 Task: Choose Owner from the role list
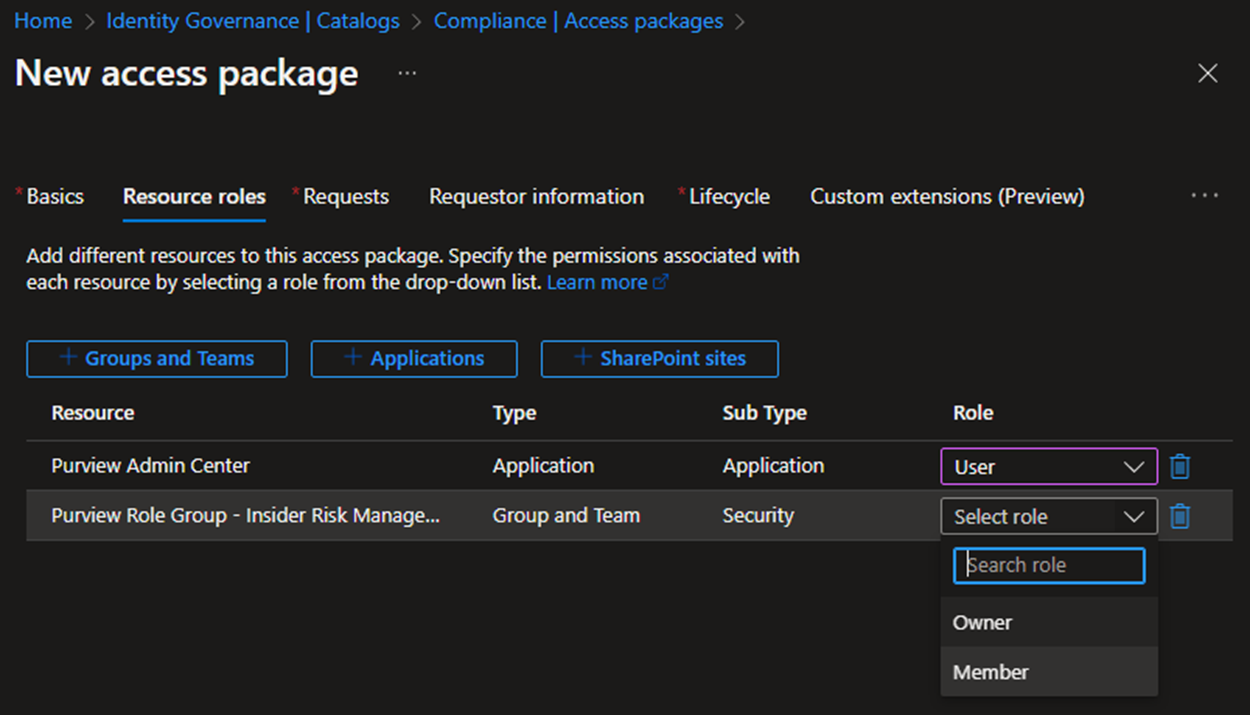point(1049,622)
